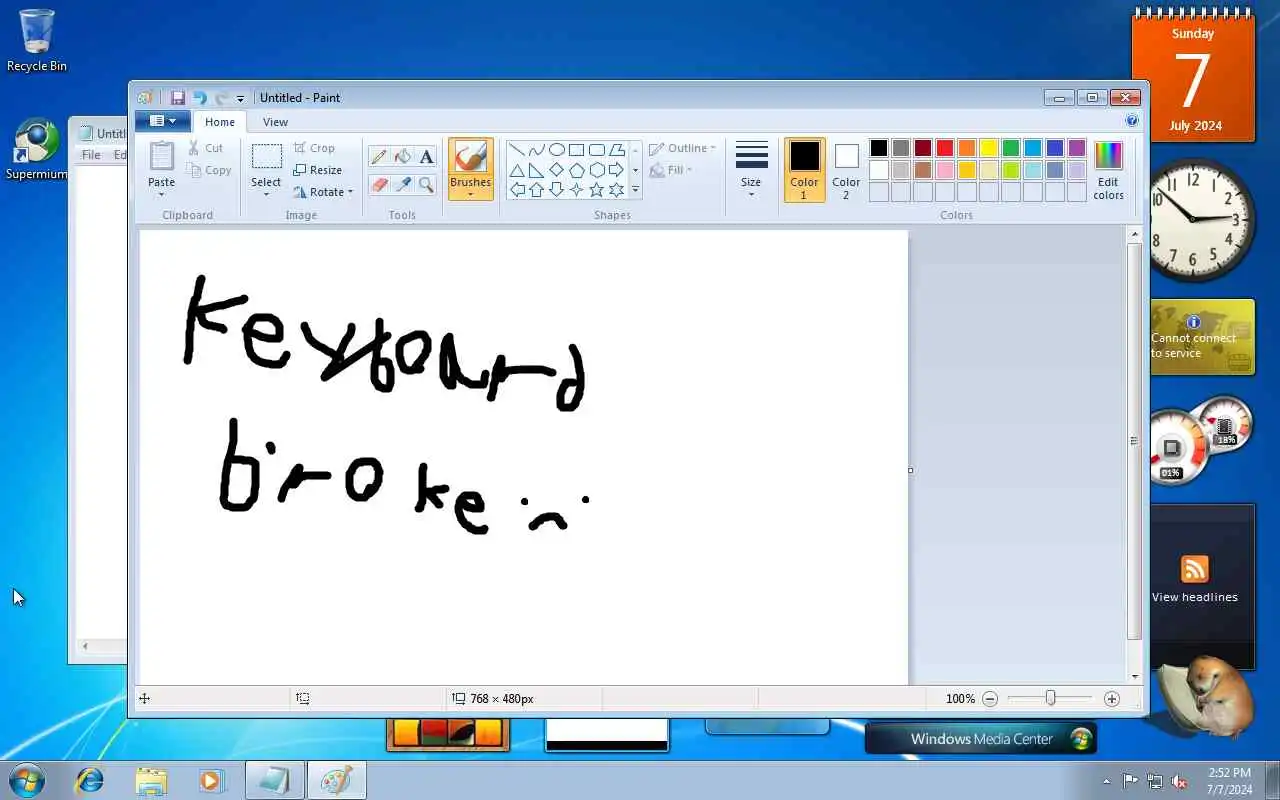1280x800 pixels.
Task: Choose the Five-point star shape
Action: point(597,190)
